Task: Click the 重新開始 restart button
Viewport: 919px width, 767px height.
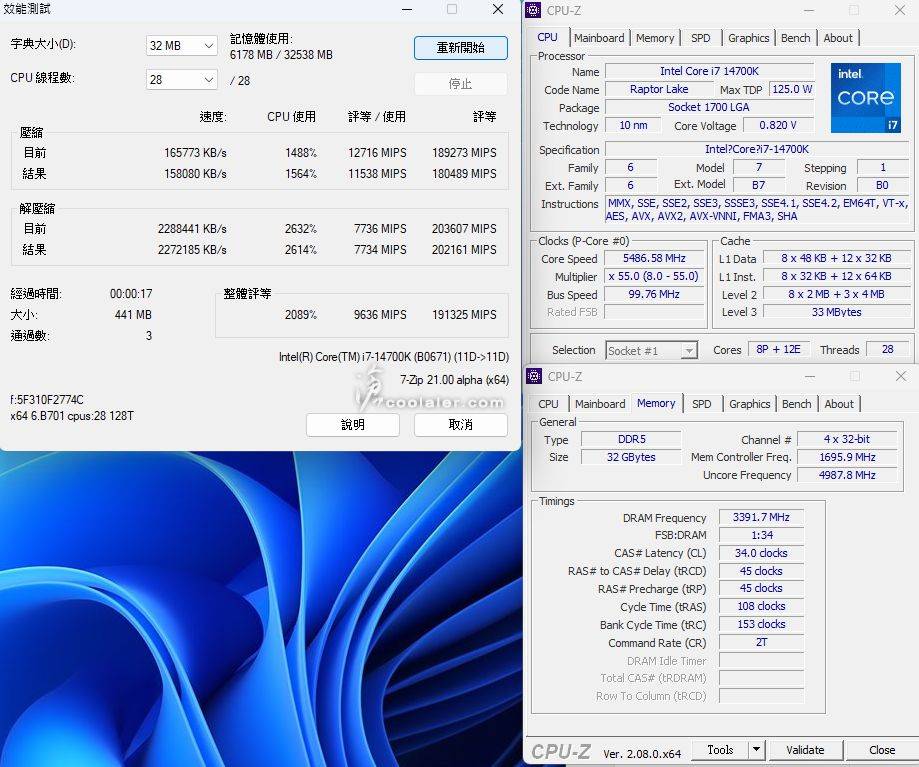Action: coord(461,48)
